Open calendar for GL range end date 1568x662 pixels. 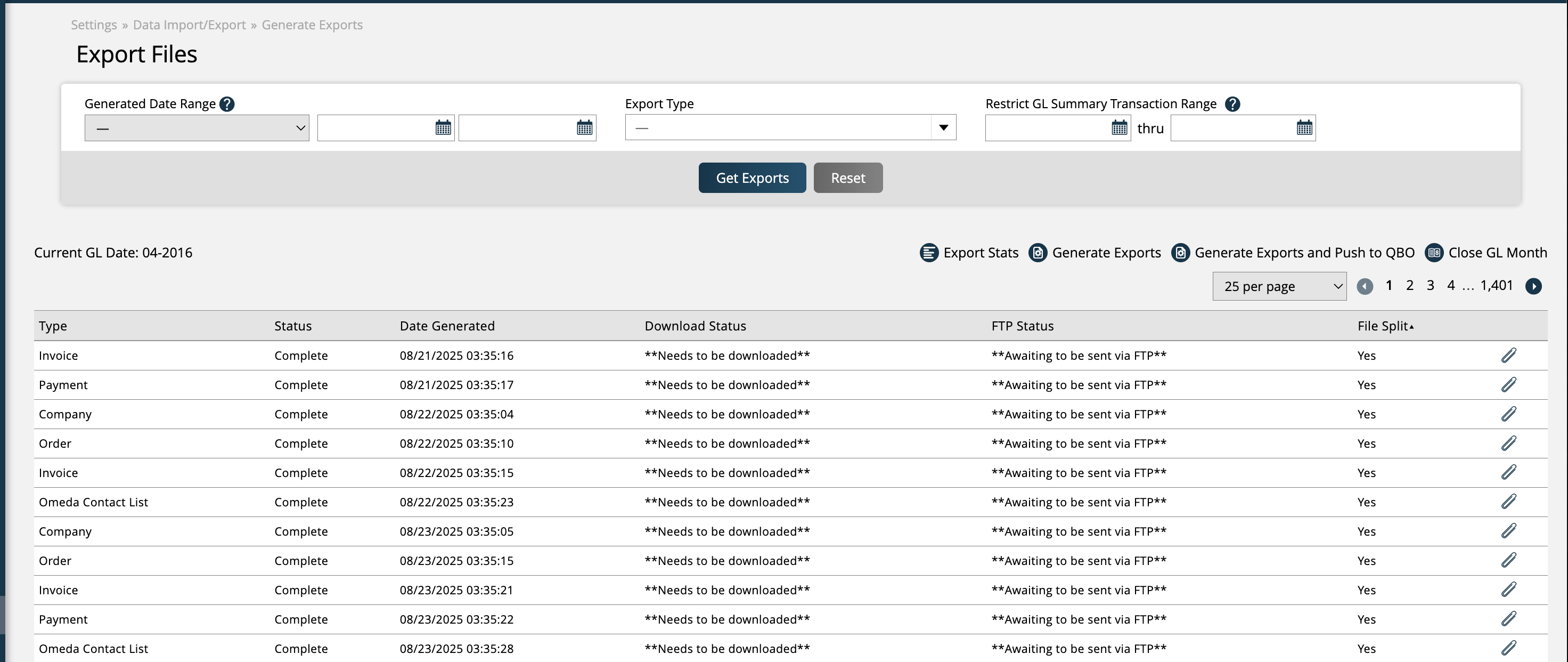tap(1304, 128)
